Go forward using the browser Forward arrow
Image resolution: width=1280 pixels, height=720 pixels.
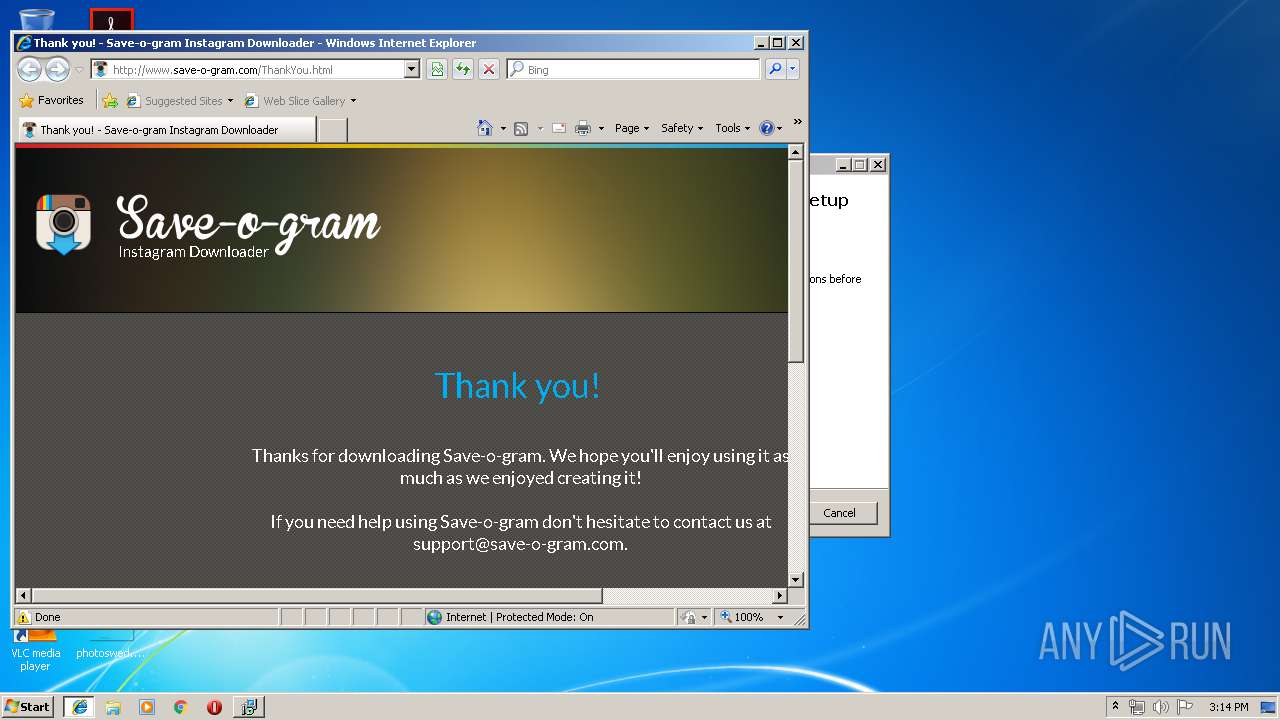point(57,69)
